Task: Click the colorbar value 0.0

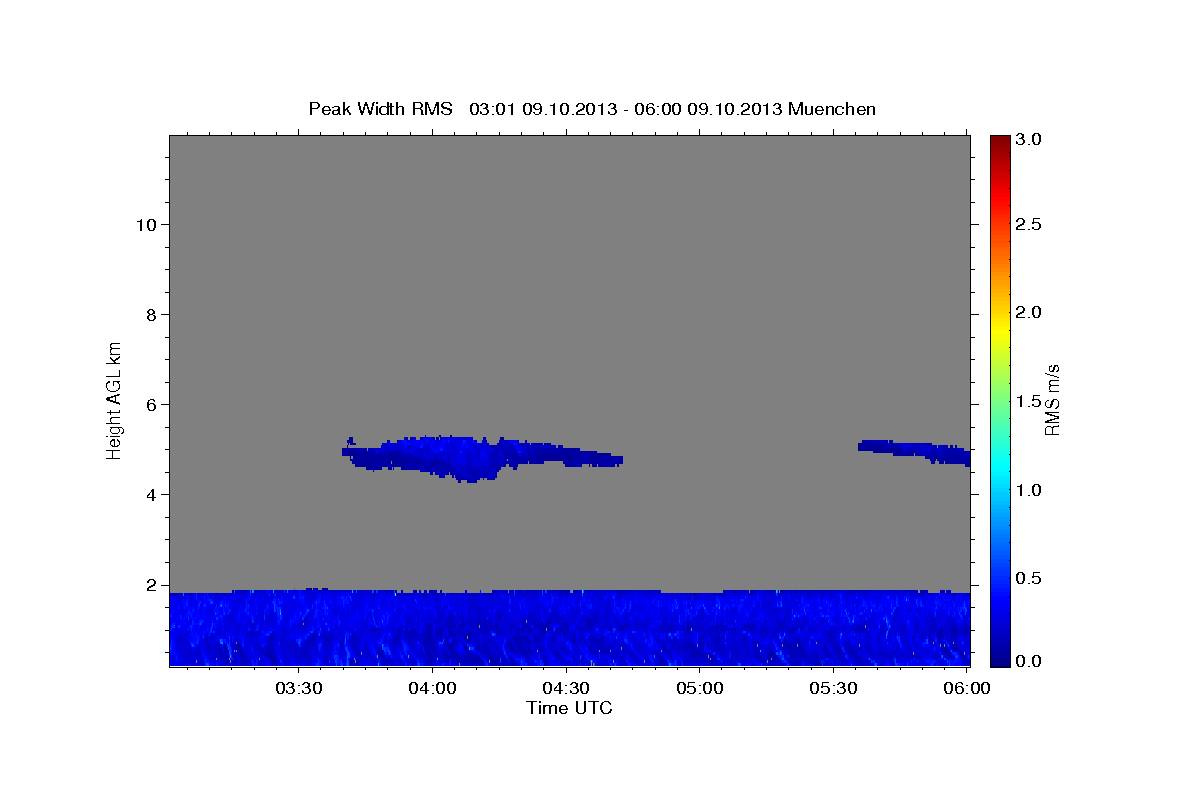Action: click(x=1029, y=660)
